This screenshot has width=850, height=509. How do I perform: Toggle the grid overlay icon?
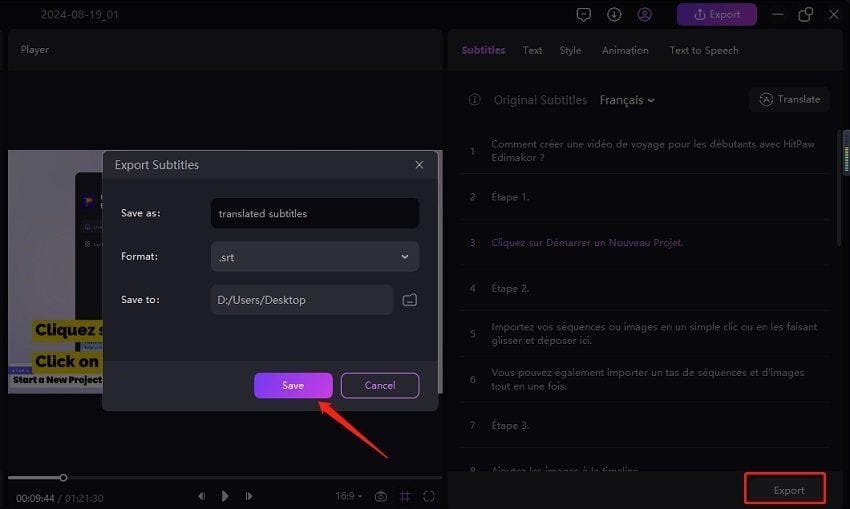(x=405, y=496)
